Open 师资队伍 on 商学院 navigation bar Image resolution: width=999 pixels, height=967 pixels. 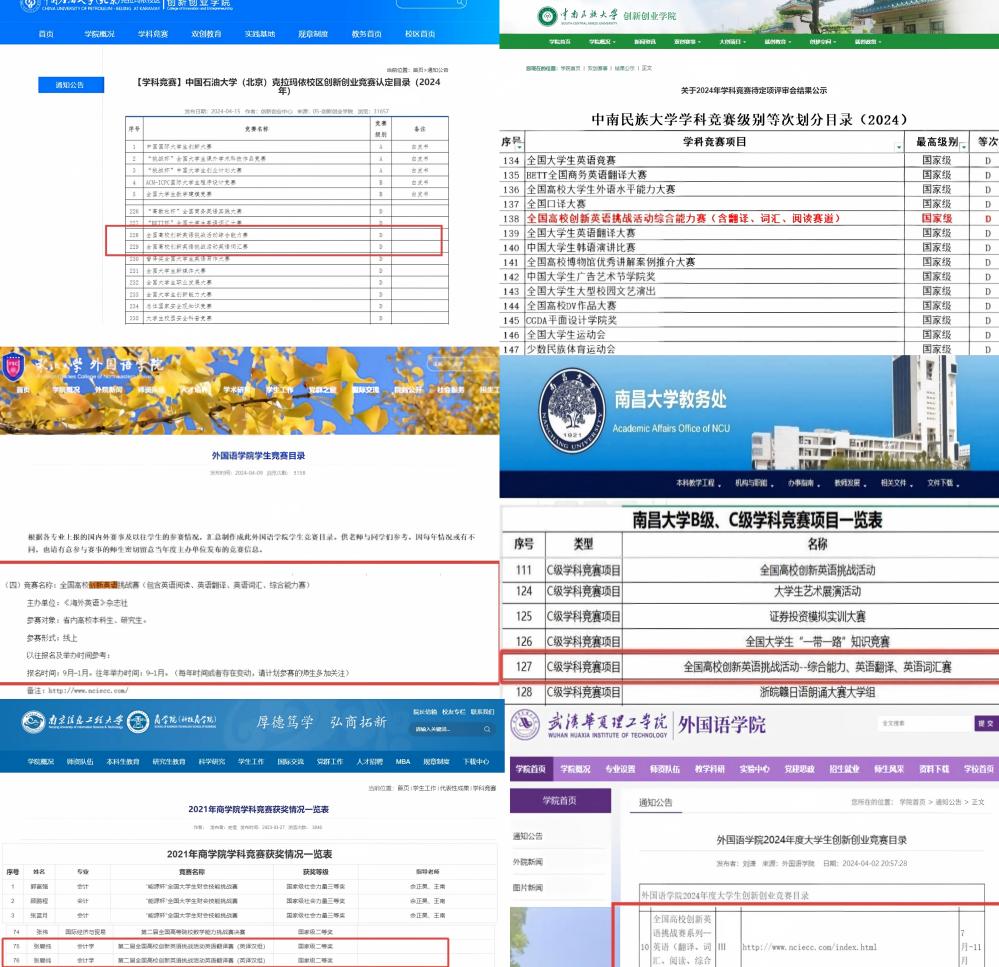(80, 761)
